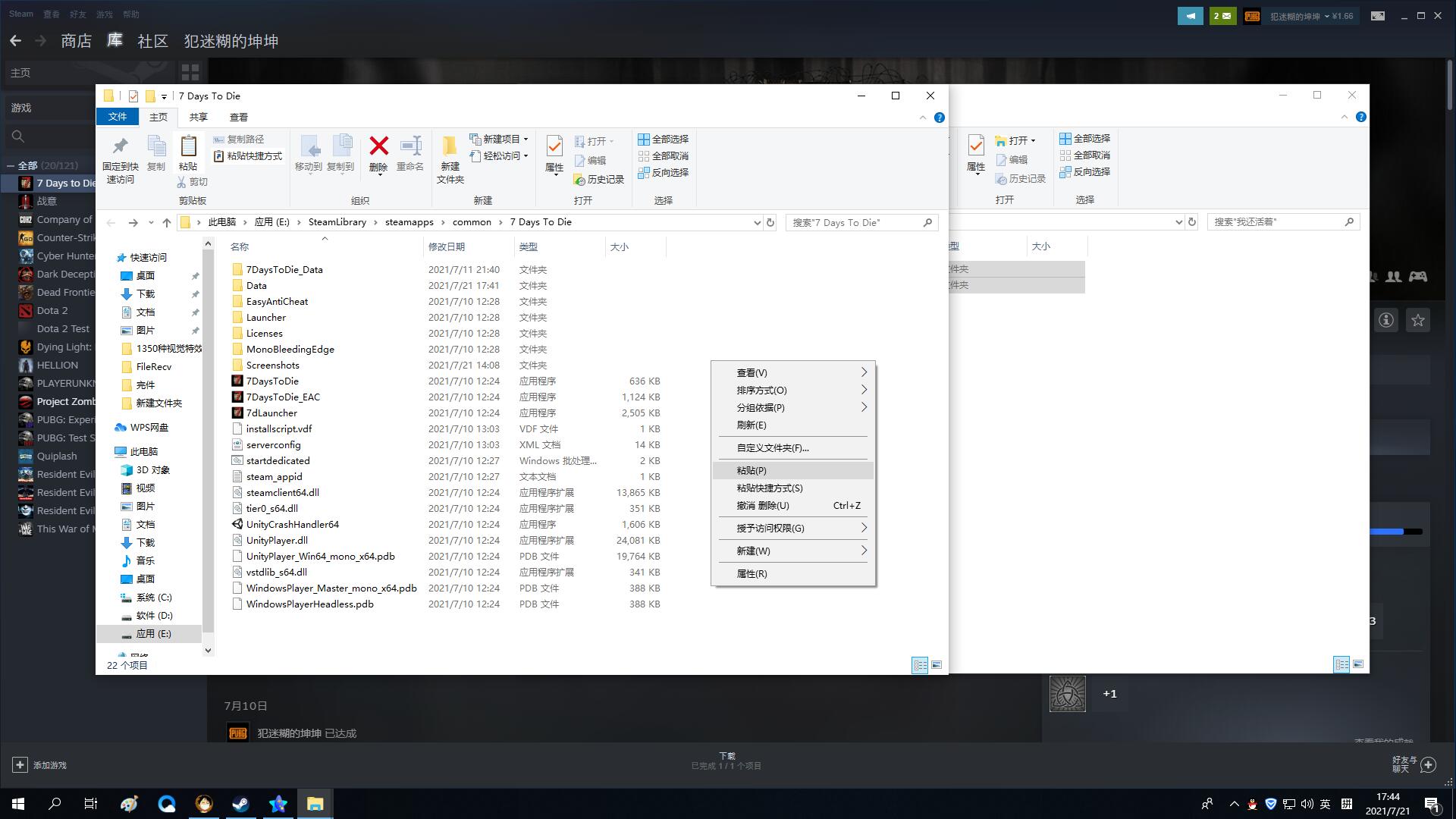Click the Refresh button beside the address bar
The image size is (1456, 819).
click(x=770, y=223)
